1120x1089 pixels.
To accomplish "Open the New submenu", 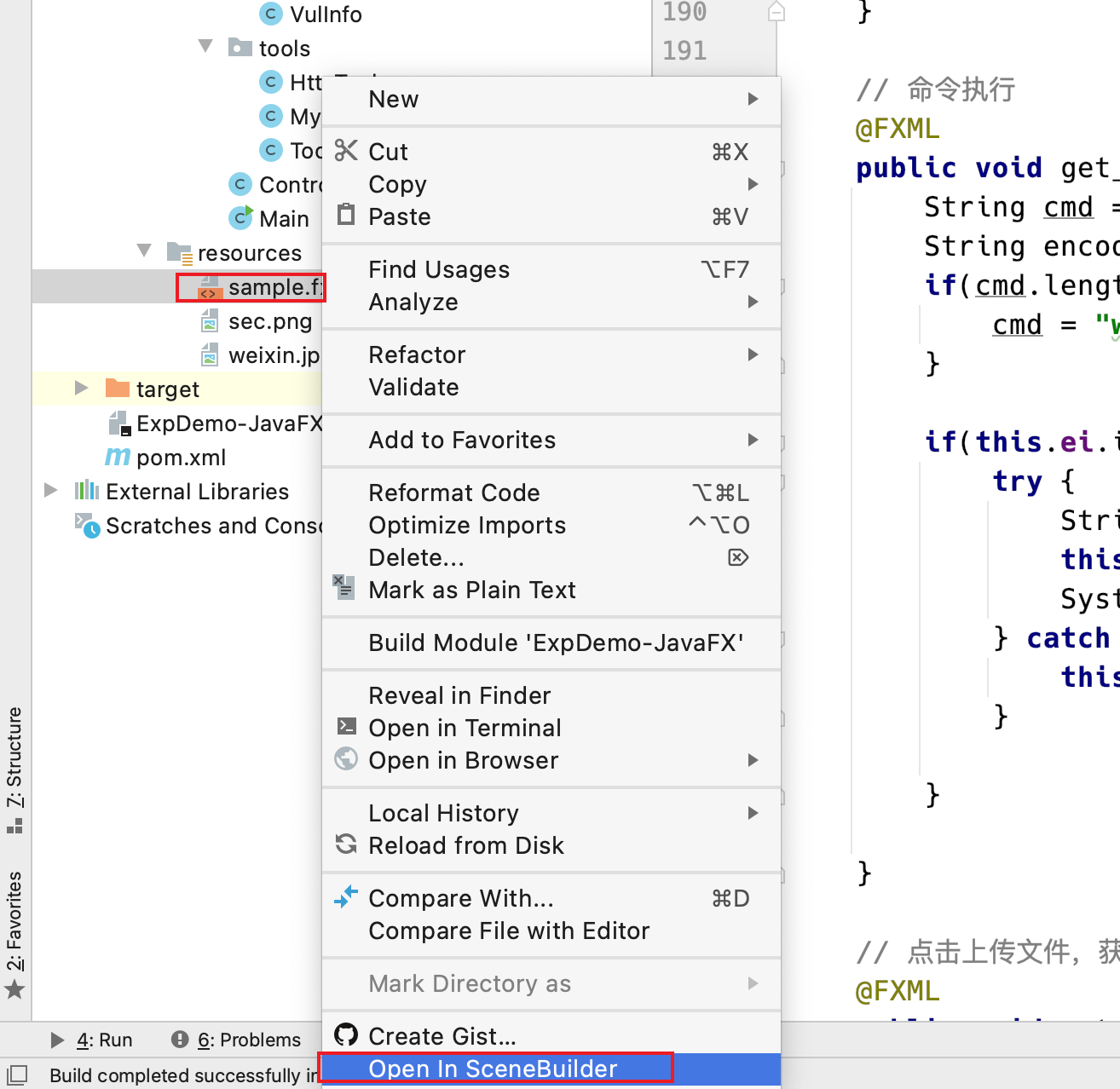I will (x=551, y=99).
